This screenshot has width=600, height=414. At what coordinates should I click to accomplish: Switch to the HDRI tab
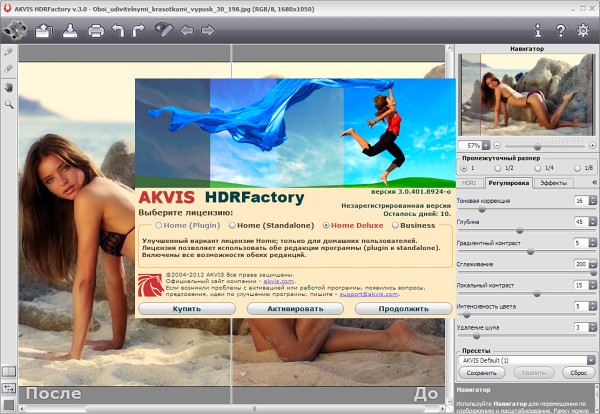[470, 183]
